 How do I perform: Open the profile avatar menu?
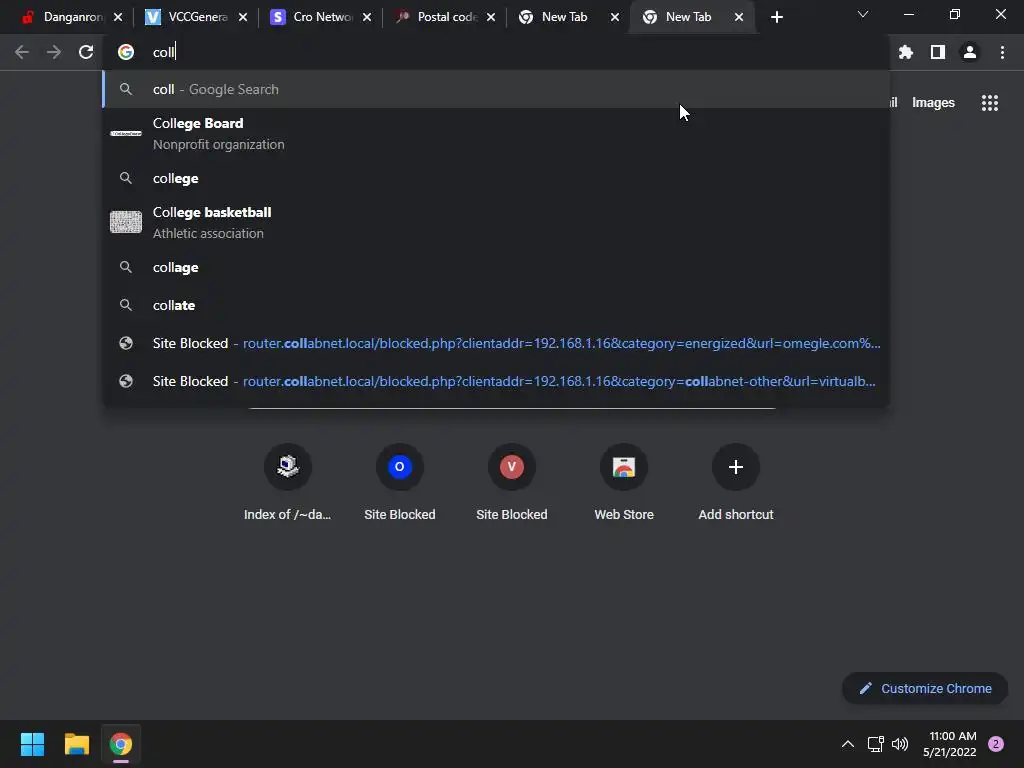[x=970, y=52]
